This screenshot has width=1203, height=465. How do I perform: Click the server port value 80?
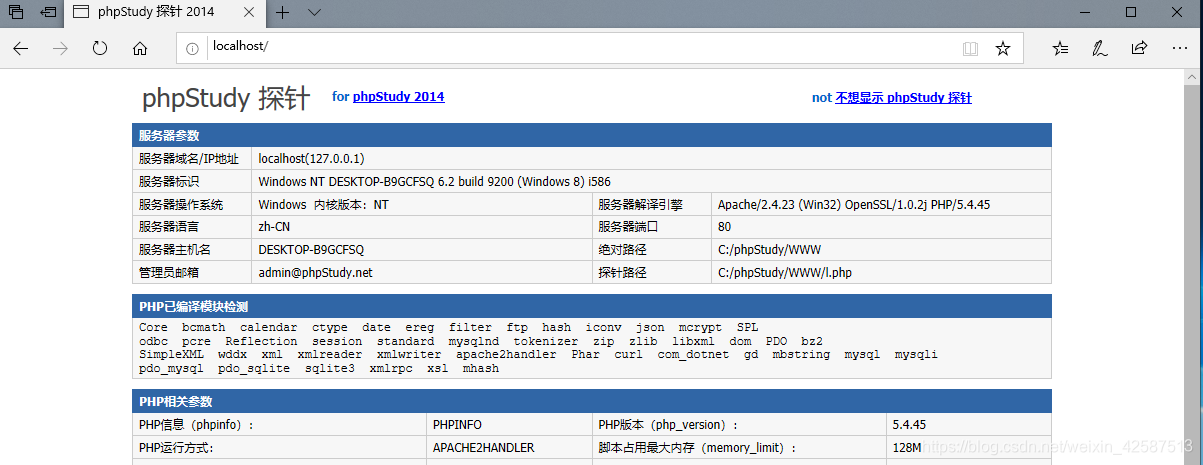coord(724,227)
